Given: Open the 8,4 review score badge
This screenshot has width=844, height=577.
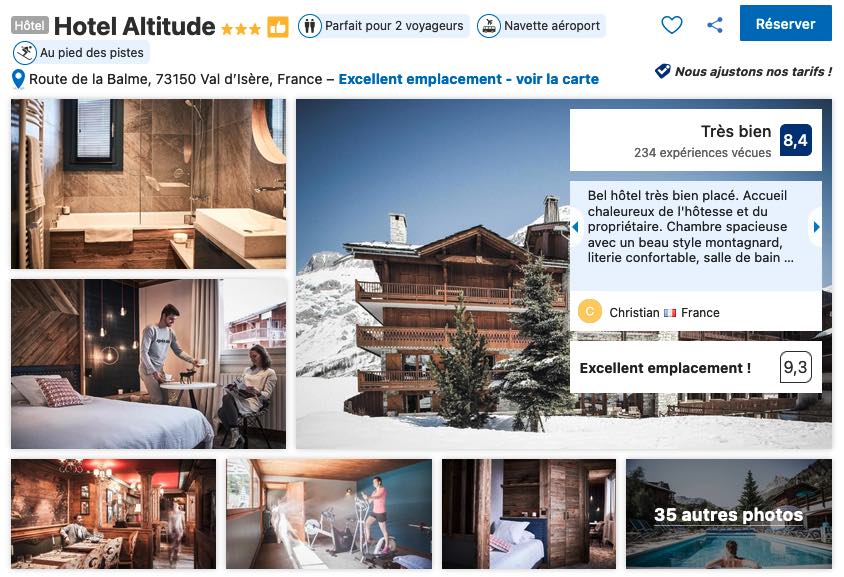Looking at the screenshot, I should 796,140.
